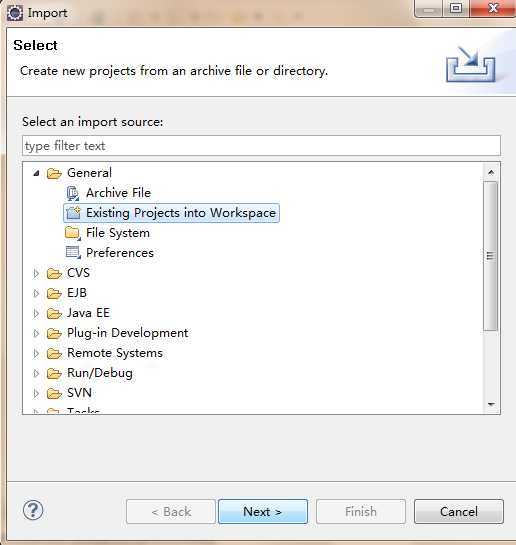Click the scrollbar down arrow

click(491, 404)
